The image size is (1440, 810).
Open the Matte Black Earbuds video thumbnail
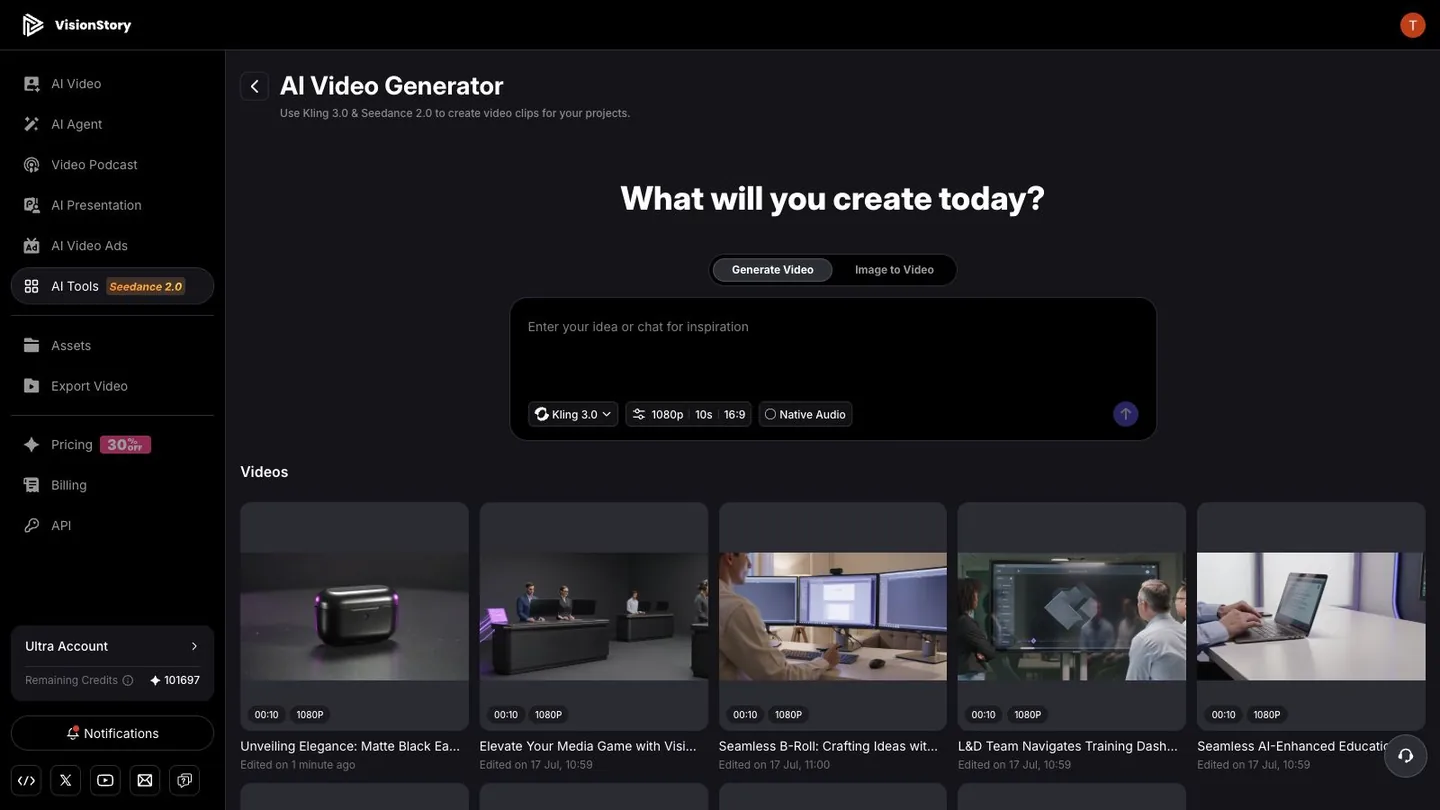(354, 616)
